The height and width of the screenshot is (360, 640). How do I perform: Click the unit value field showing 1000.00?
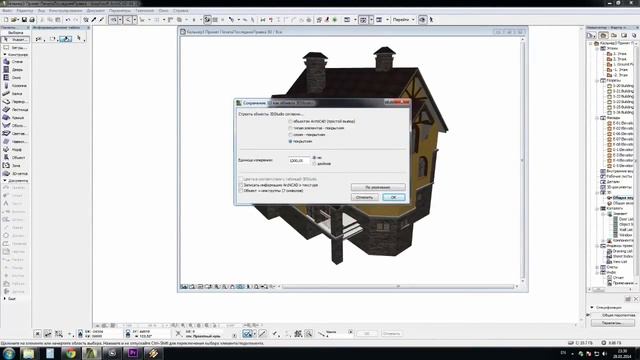[299, 160]
